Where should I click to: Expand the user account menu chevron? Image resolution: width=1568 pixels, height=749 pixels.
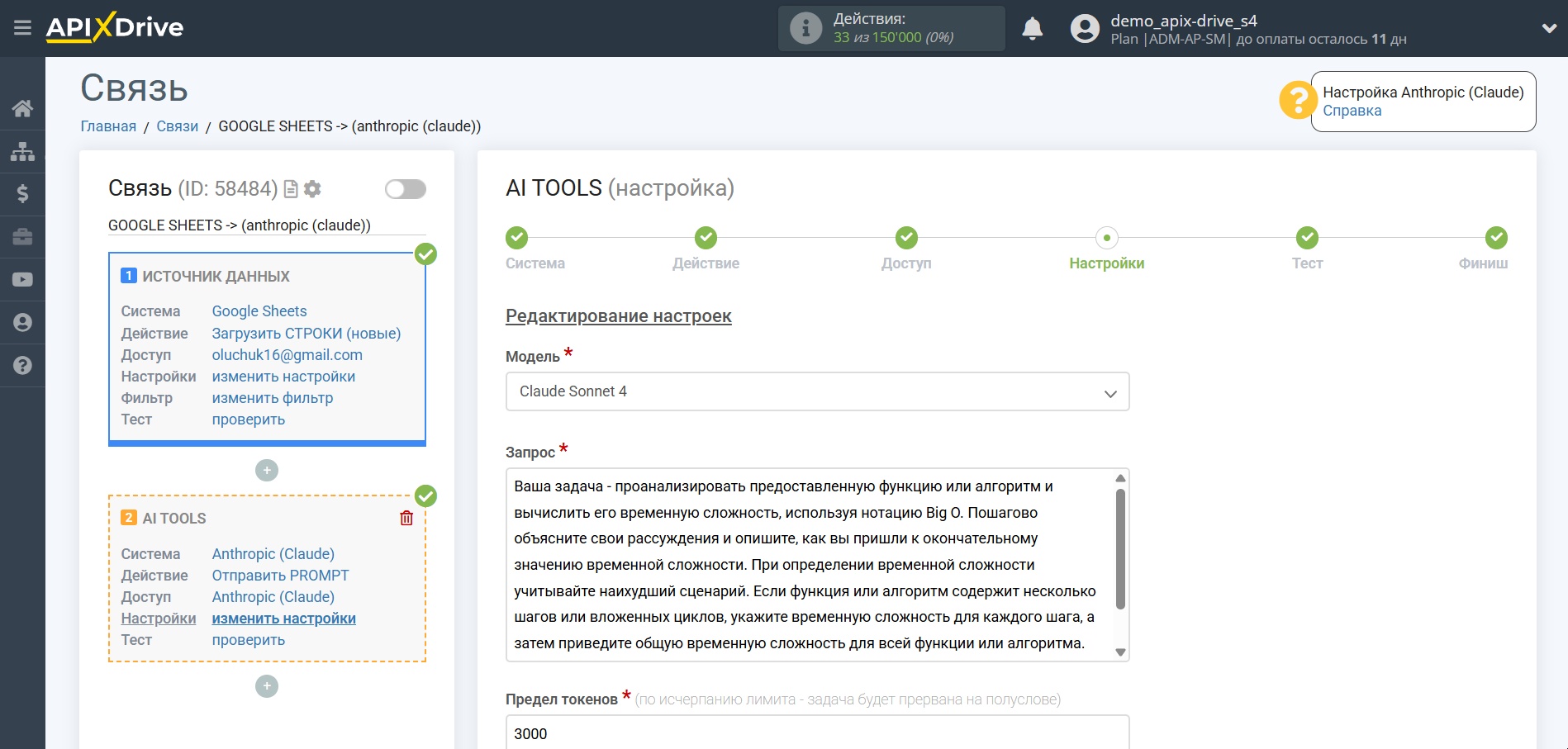pos(1549,28)
